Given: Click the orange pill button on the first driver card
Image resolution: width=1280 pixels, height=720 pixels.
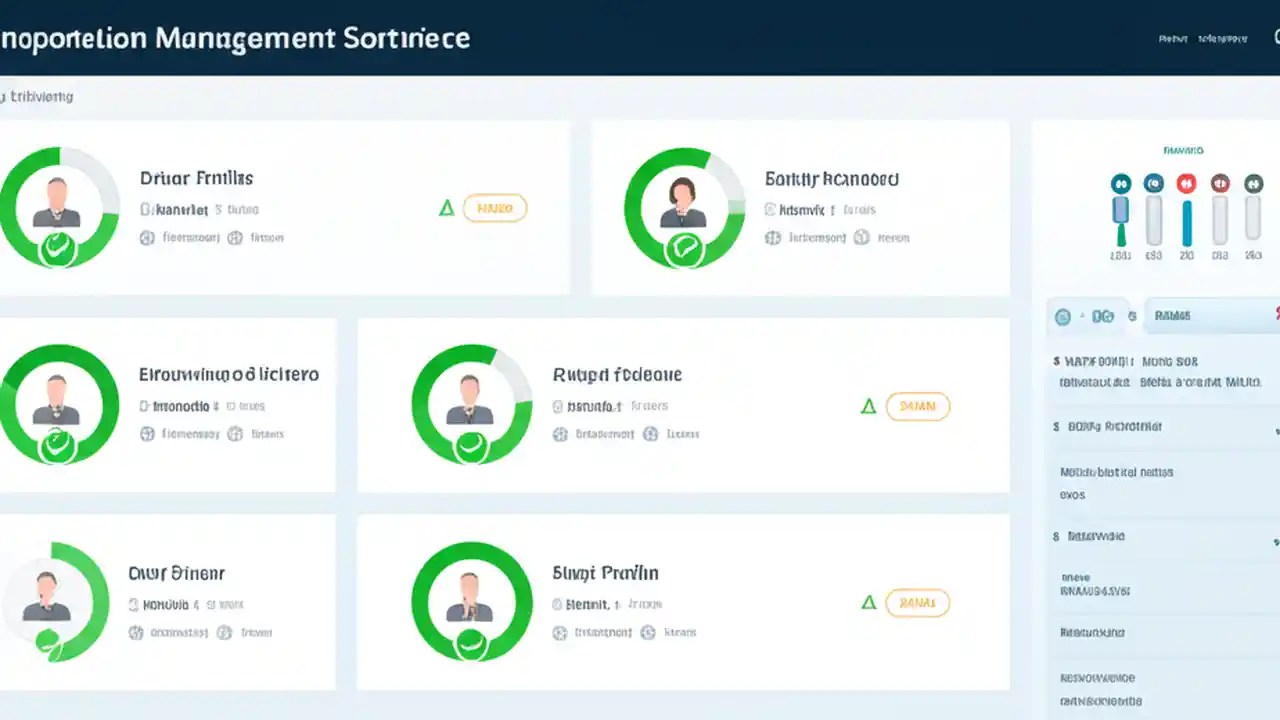Looking at the screenshot, I should click(x=495, y=208).
